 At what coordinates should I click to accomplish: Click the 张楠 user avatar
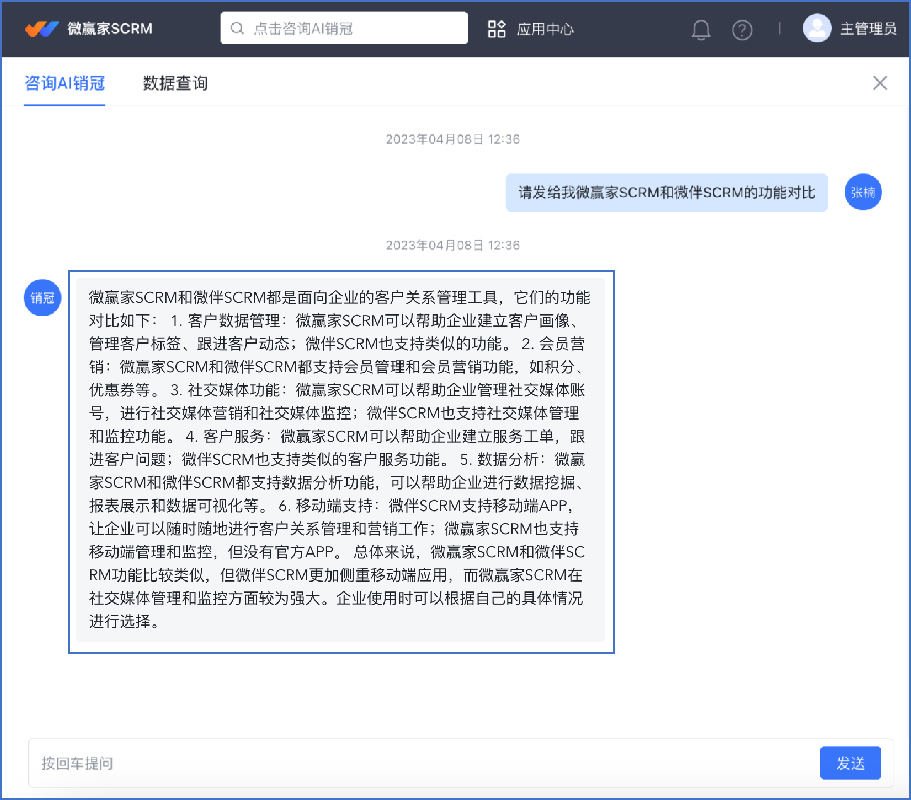click(863, 192)
